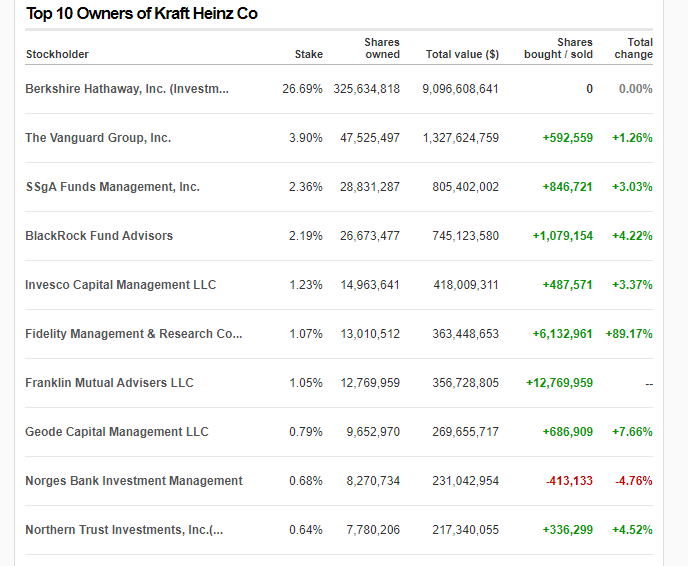Click the 1.23% stake cell
This screenshot has width=688, height=566.
point(306,285)
